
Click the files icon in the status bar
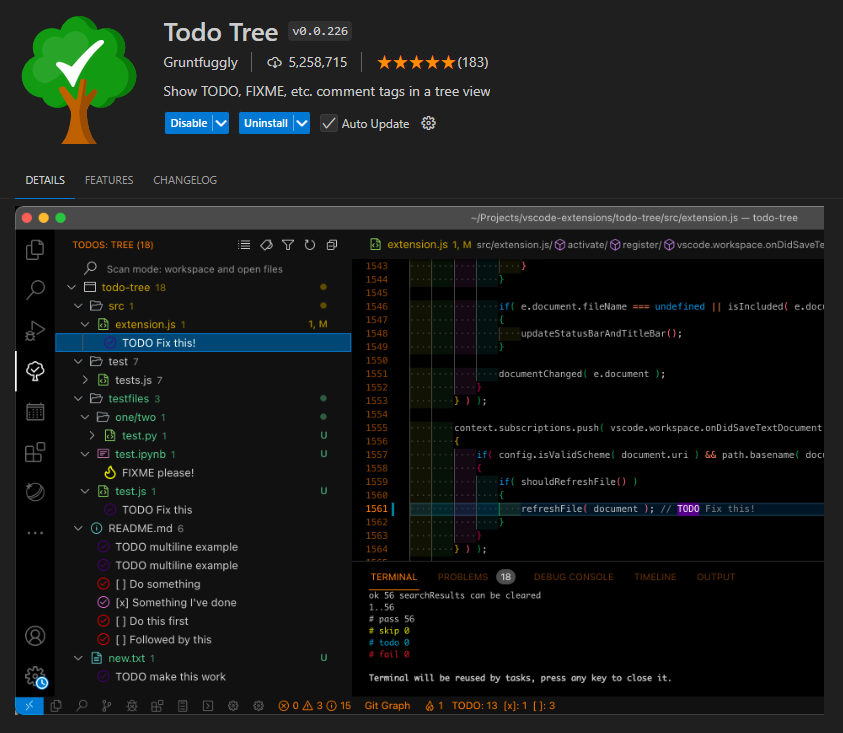(56, 706)
